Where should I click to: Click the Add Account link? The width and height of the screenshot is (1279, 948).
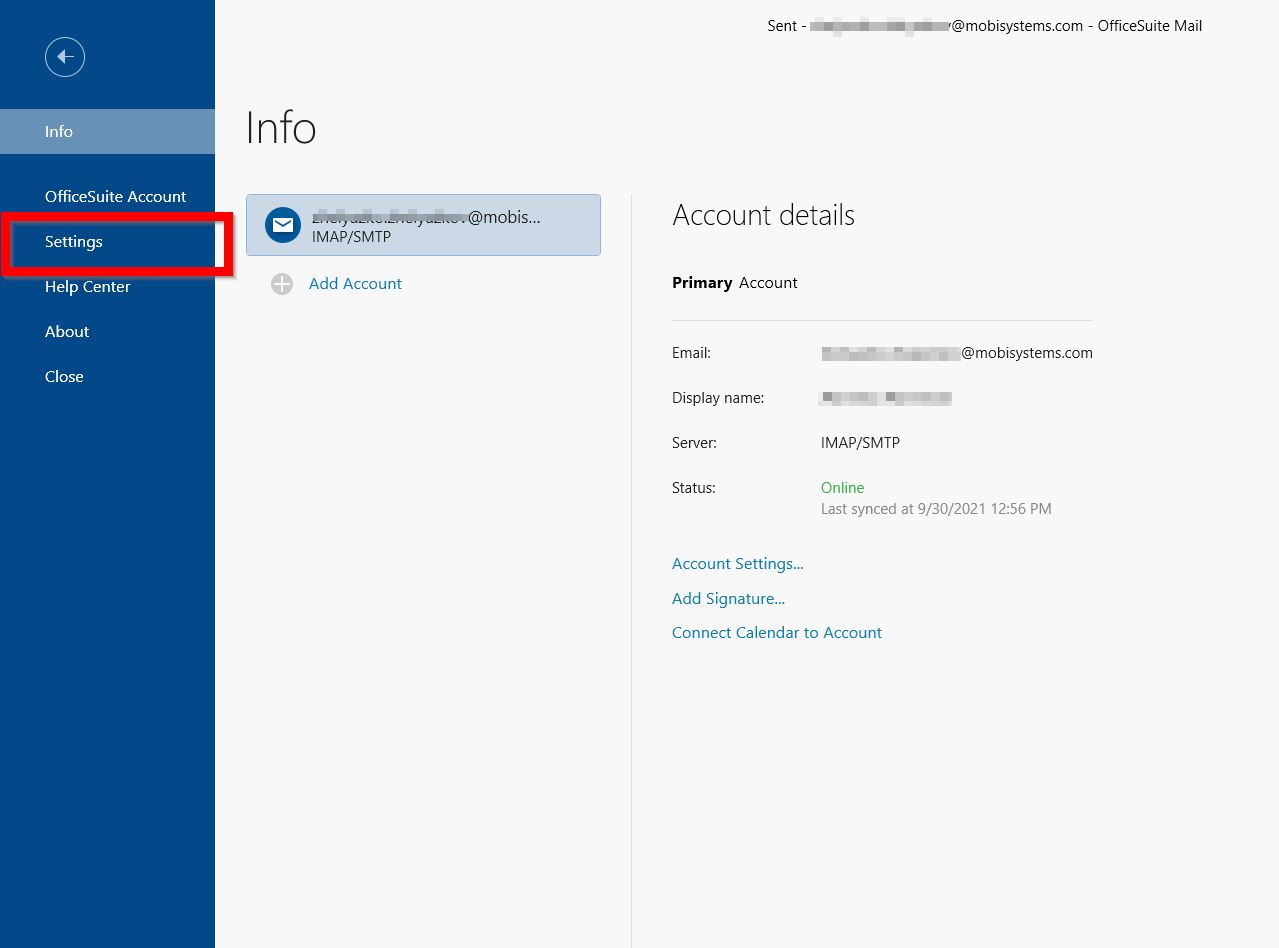[x=355, y=284]
